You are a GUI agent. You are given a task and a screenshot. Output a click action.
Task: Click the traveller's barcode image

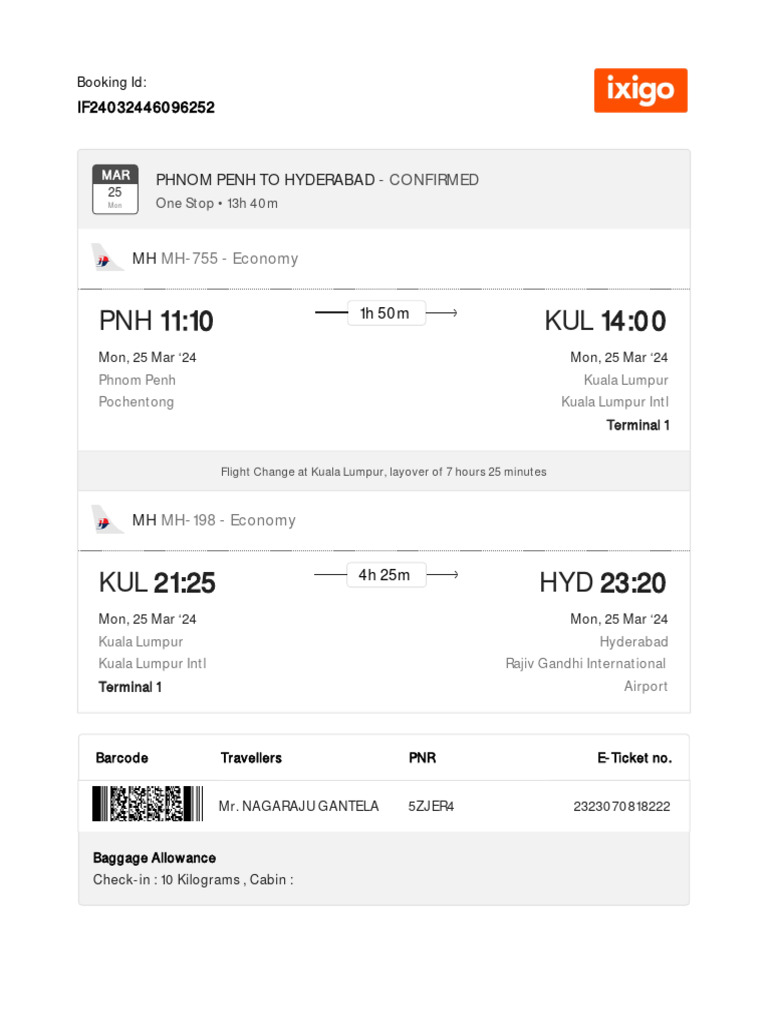pyautogui.click(x=141, y=804)
